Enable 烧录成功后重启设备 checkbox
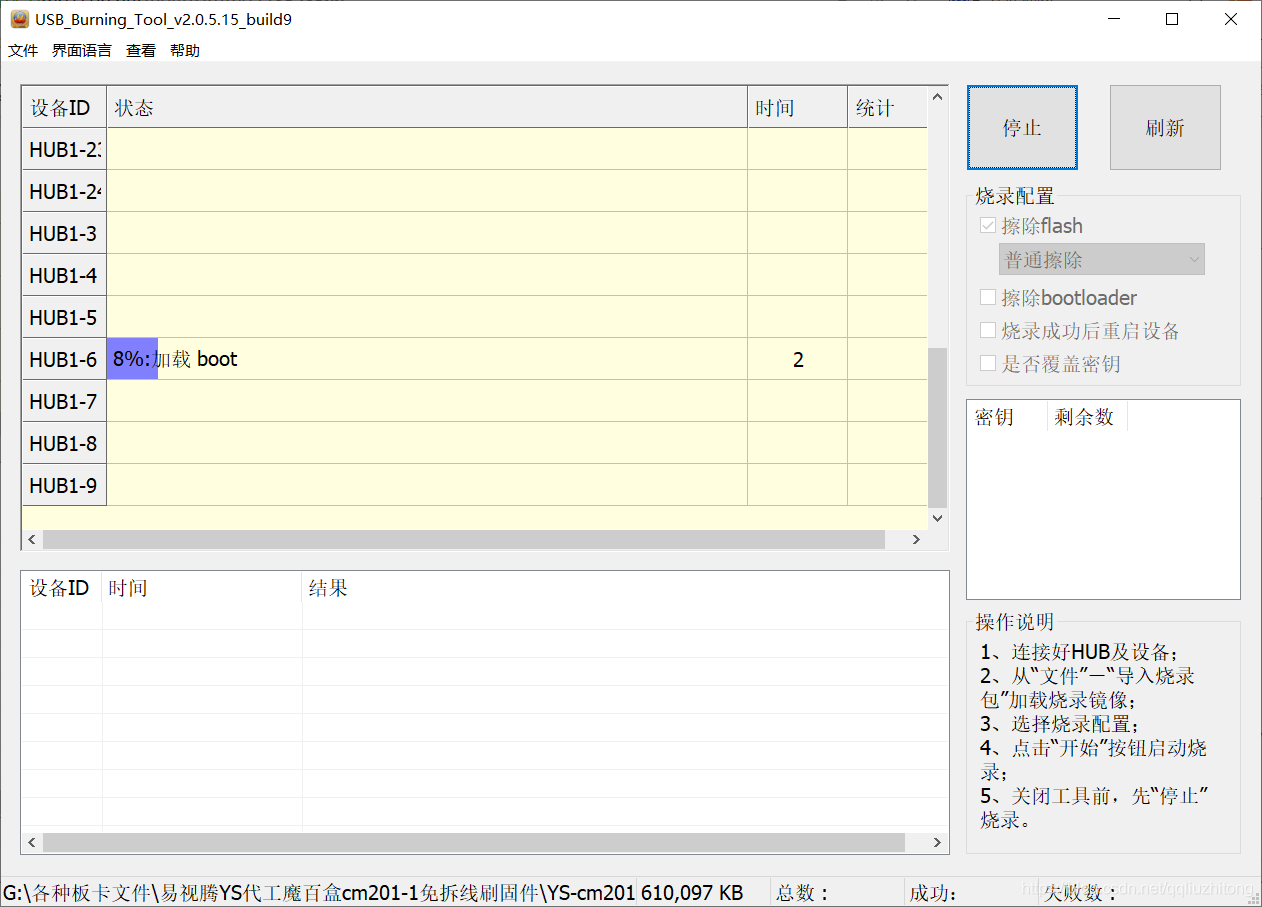 (988, 331)
